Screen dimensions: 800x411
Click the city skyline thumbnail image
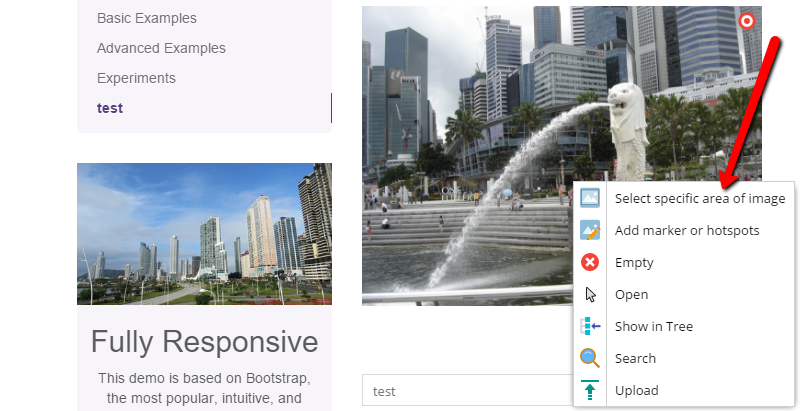pyautogui.click(x=204, y=234)
